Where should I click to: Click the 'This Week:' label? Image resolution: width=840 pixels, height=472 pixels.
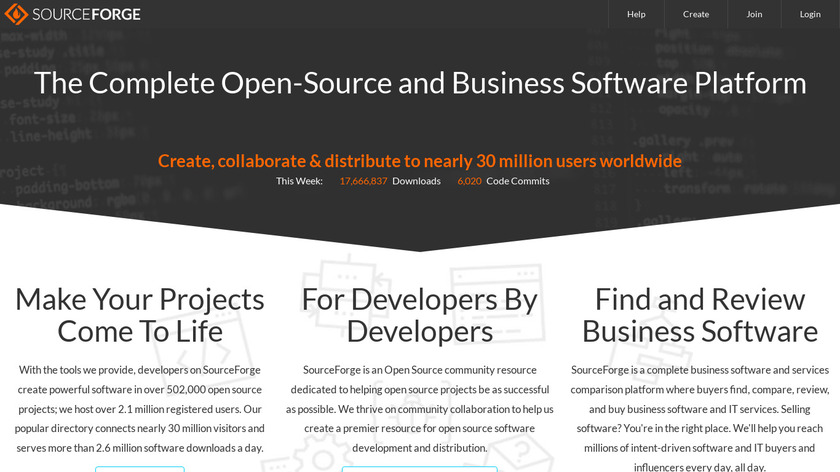(299, 181)
